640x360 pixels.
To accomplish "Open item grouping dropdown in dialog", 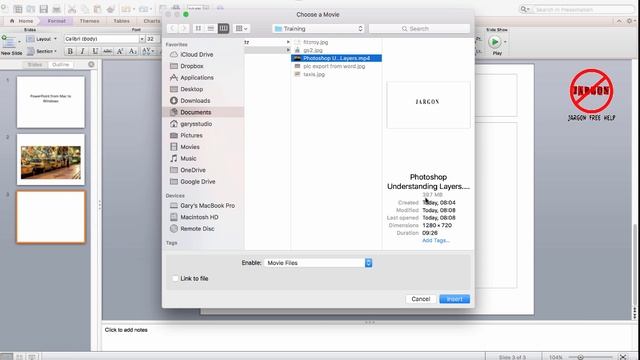I will point(242,28).
